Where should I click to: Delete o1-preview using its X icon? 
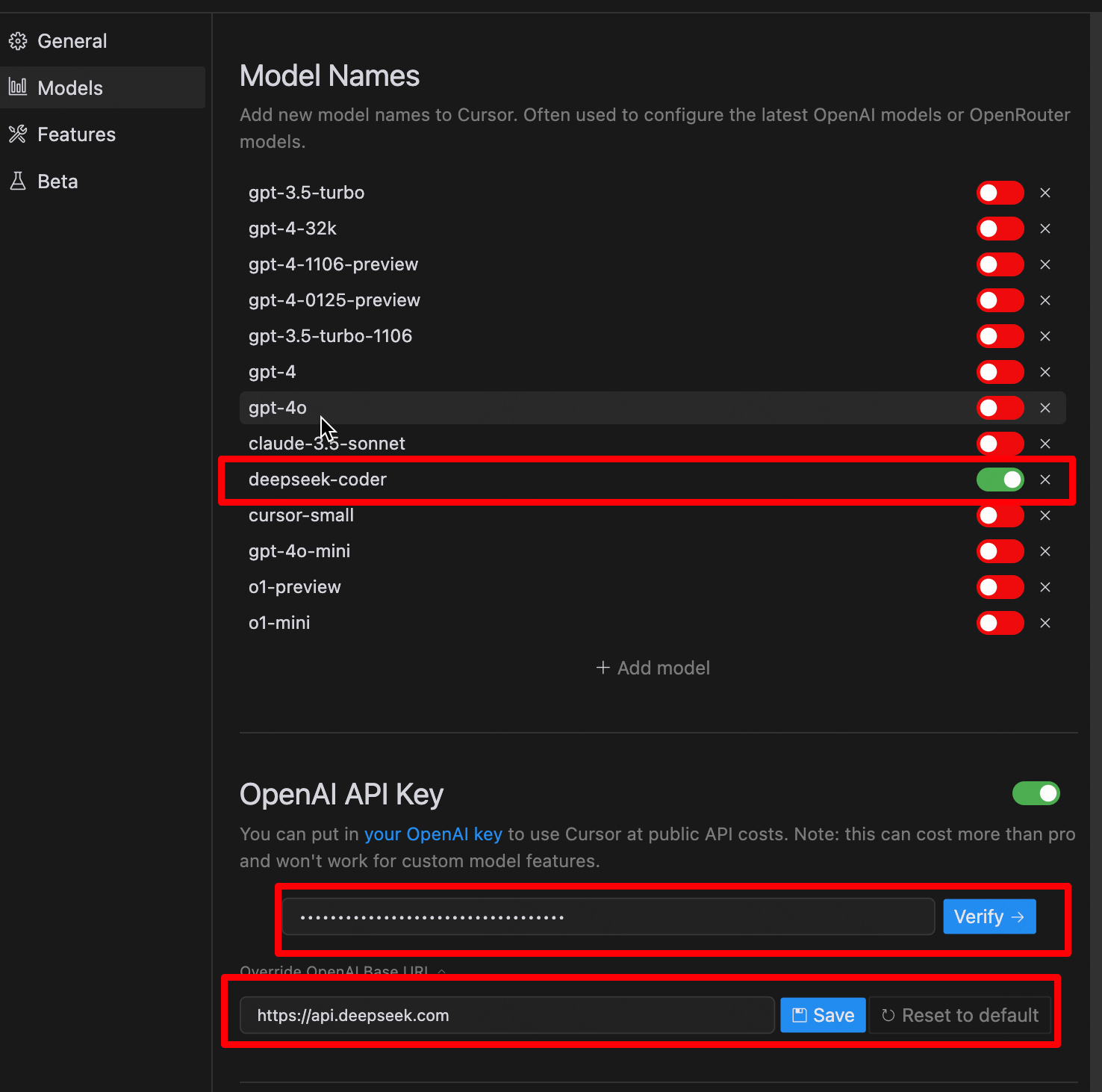pos(1045,587)
